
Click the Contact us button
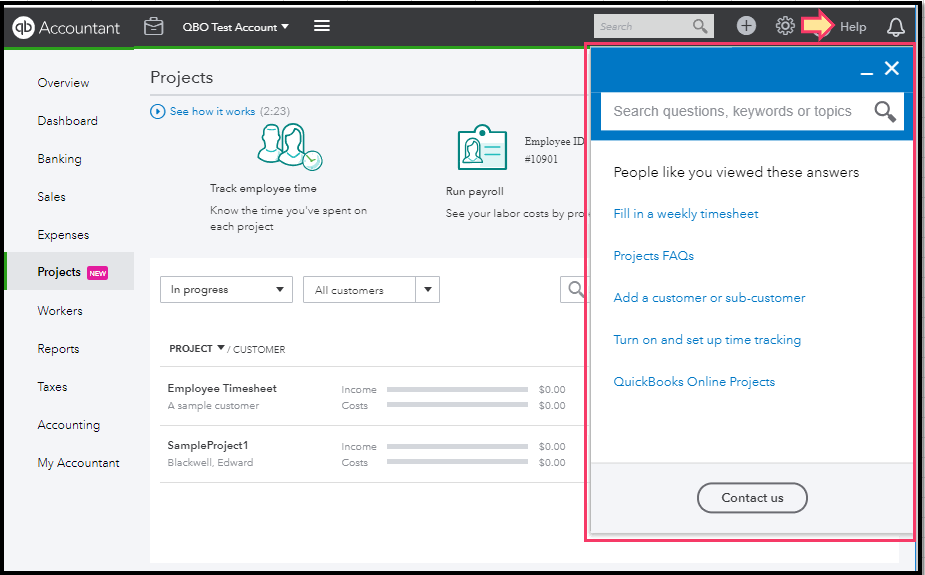tap(752, 498)
